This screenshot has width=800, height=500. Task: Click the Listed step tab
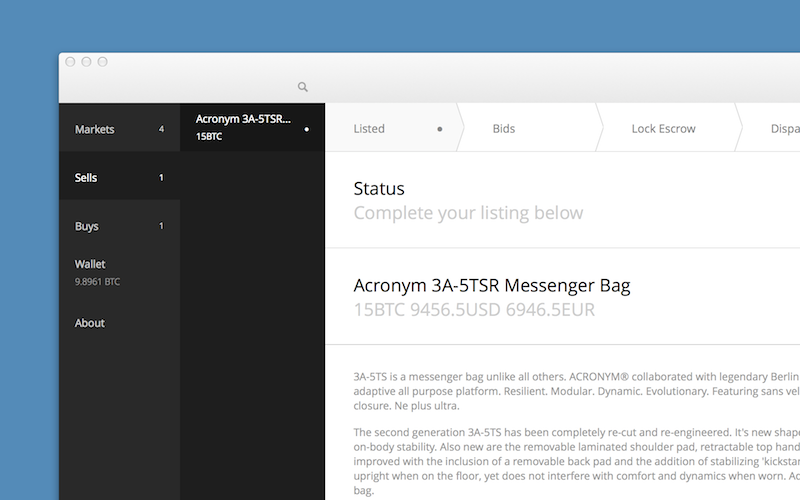[392, 129]
